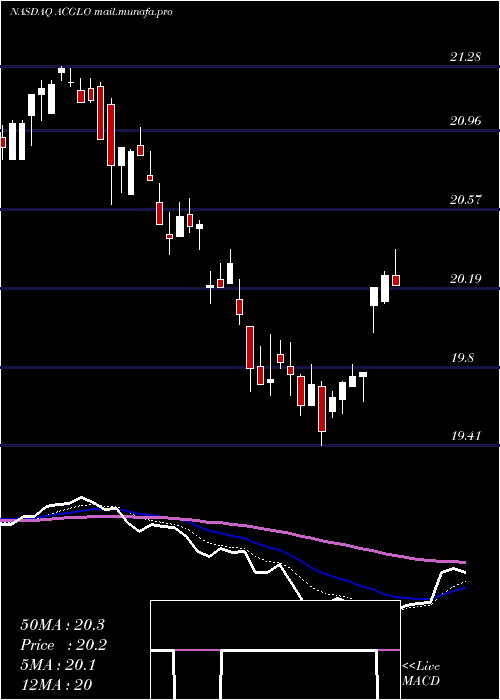This screenshot has width=500, height=700.
Task: Click the 20.96 price level label
Action: [466, 121]
